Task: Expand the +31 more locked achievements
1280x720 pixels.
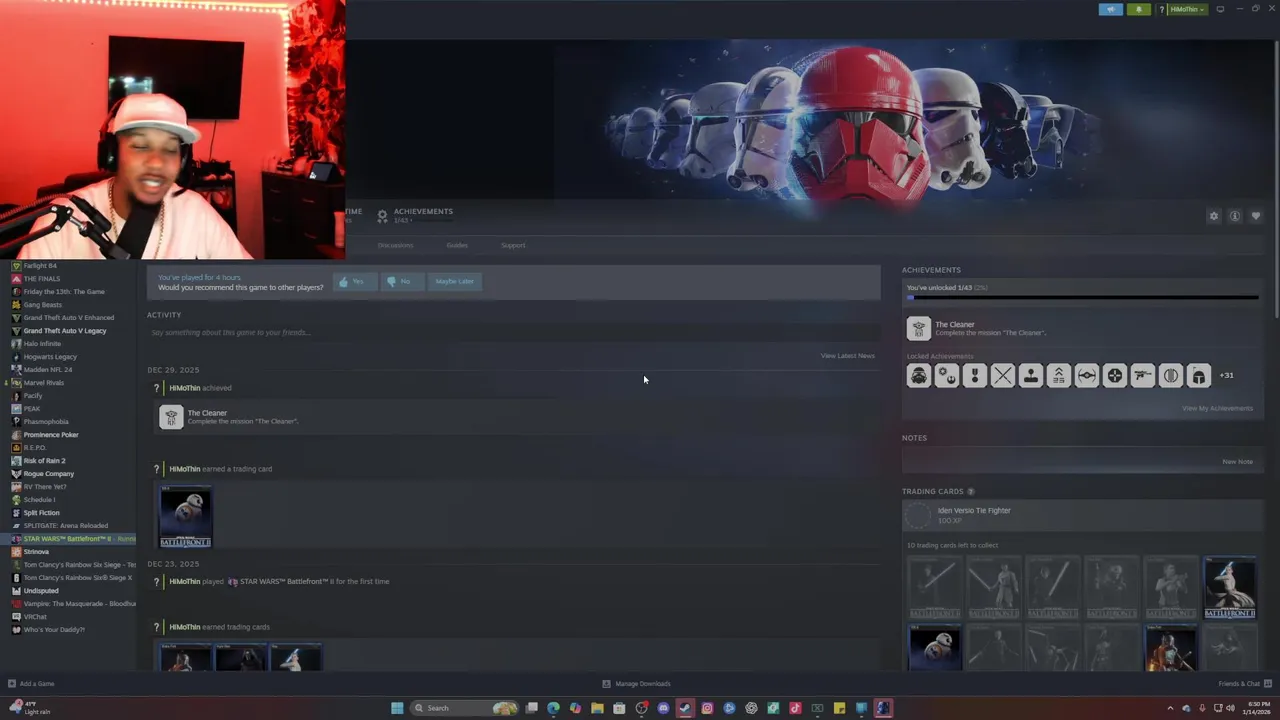Action: (1227, 376)
